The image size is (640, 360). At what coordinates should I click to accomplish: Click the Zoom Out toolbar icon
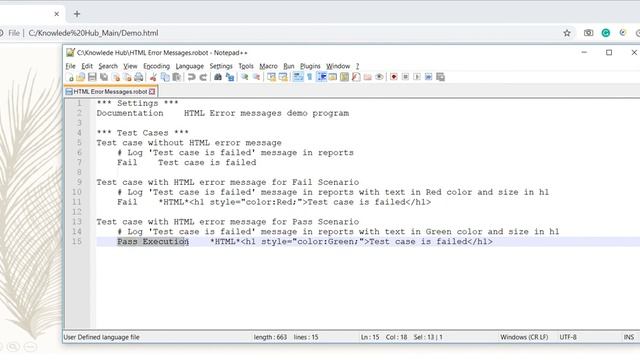point(256,77)
